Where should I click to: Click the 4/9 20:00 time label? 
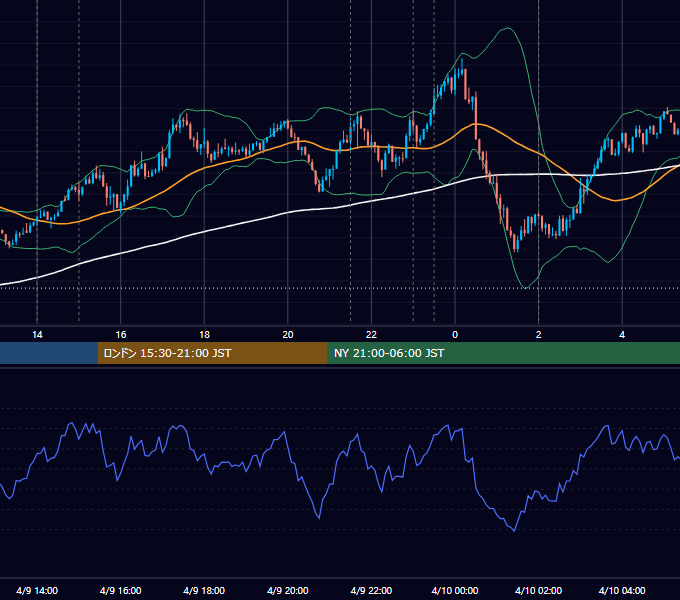[288, 590]
